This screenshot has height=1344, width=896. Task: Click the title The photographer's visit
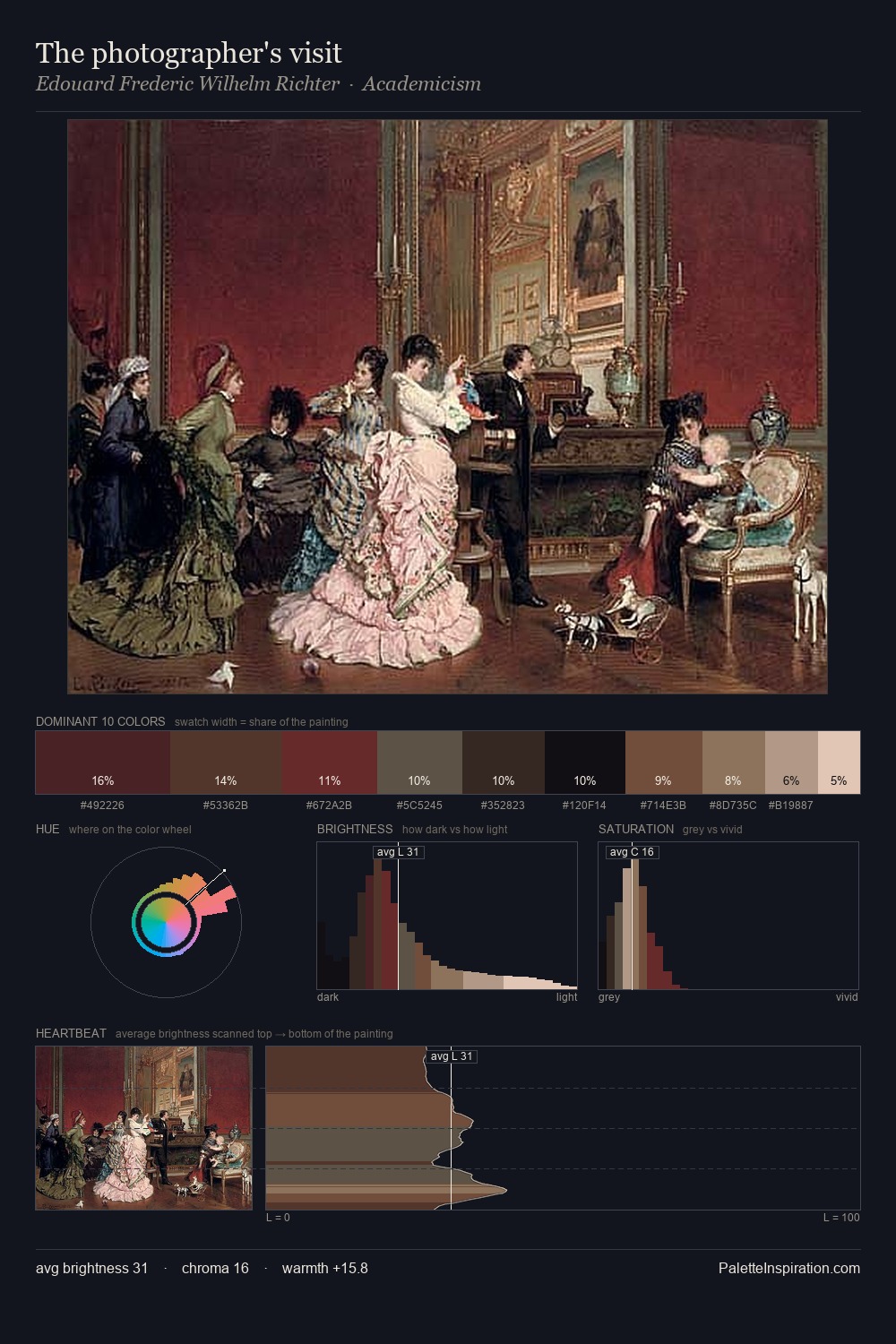tap(188, 53)
